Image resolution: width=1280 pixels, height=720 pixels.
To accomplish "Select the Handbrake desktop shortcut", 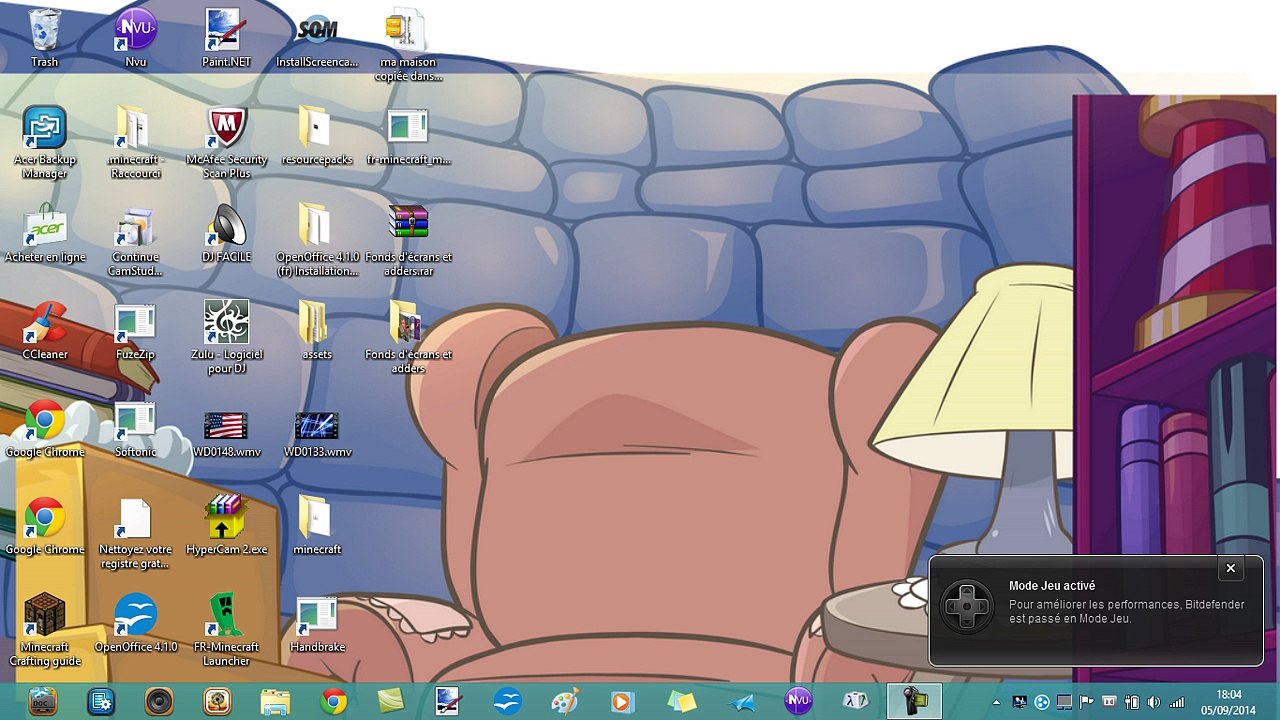I will pos(317,623).
